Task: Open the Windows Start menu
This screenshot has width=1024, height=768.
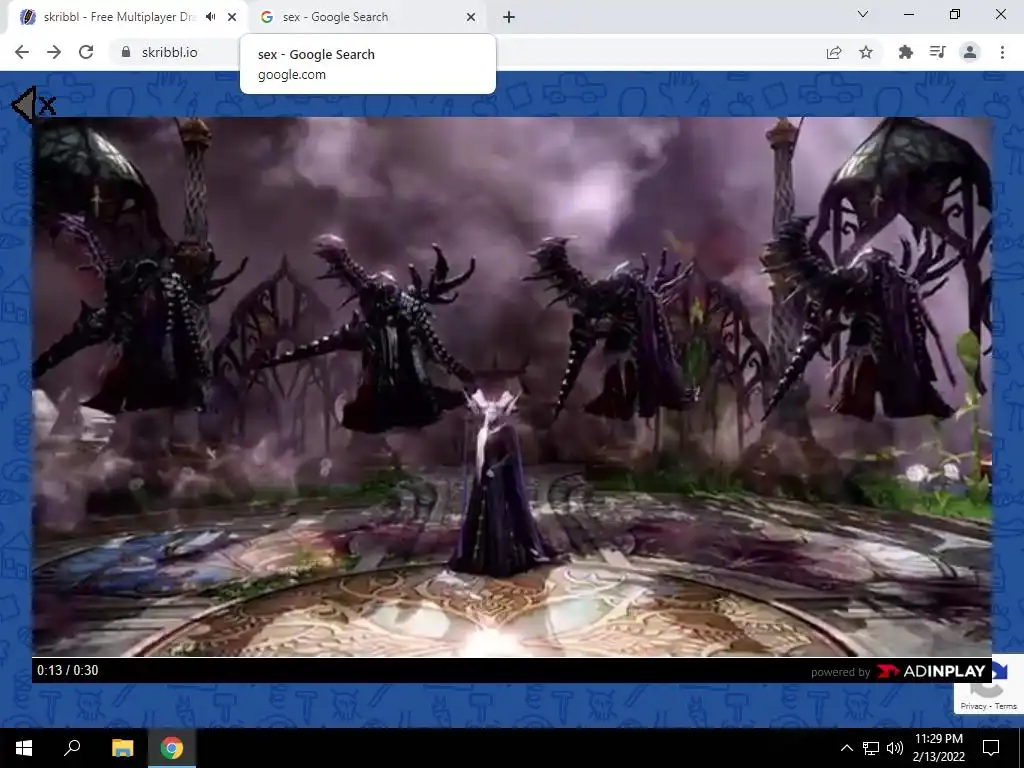Action: (x=24, y=748)
